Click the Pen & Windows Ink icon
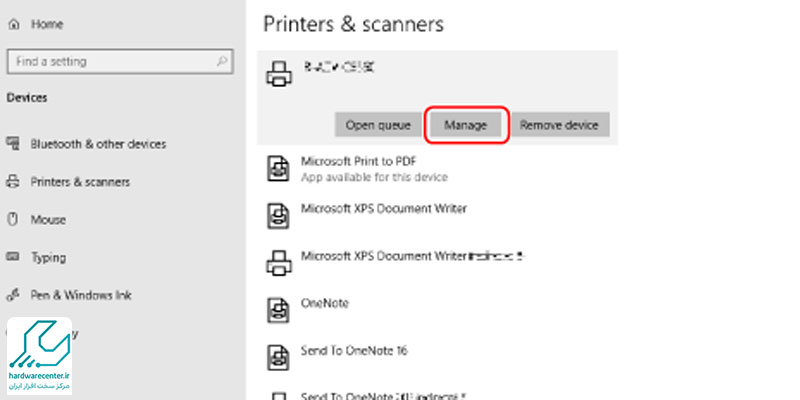The height and width of the screenshot is (400, 800). tap(13, 295)
